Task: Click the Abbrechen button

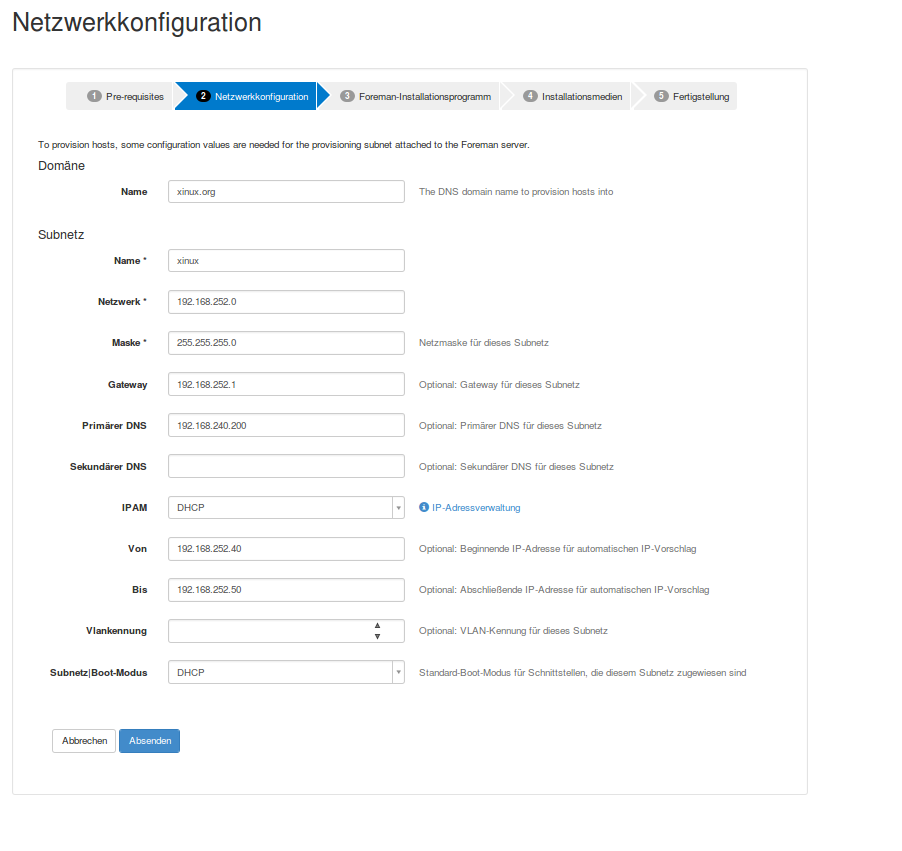Action: 84,741
